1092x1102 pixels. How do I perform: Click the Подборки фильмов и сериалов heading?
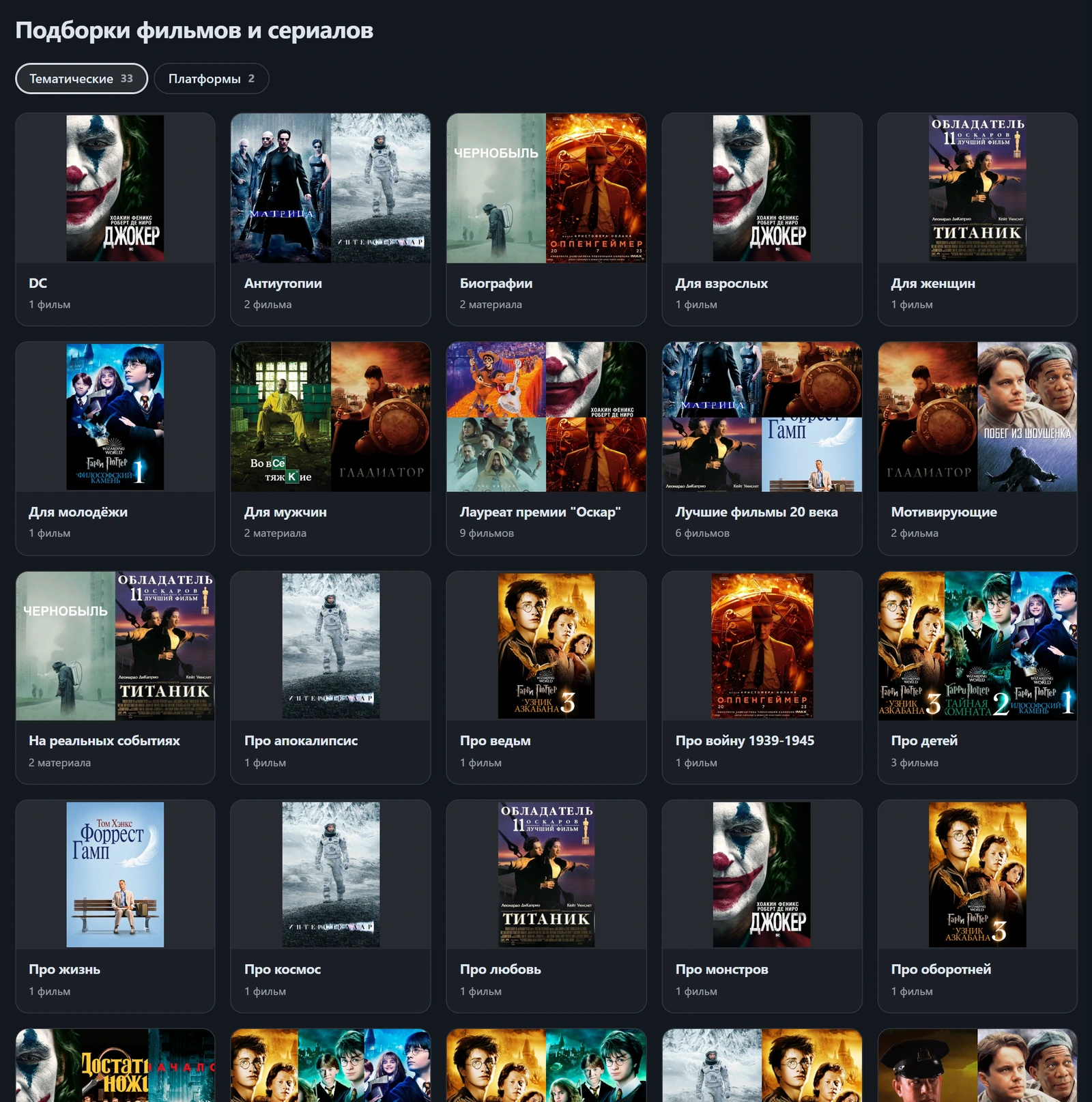coord(195,31)
